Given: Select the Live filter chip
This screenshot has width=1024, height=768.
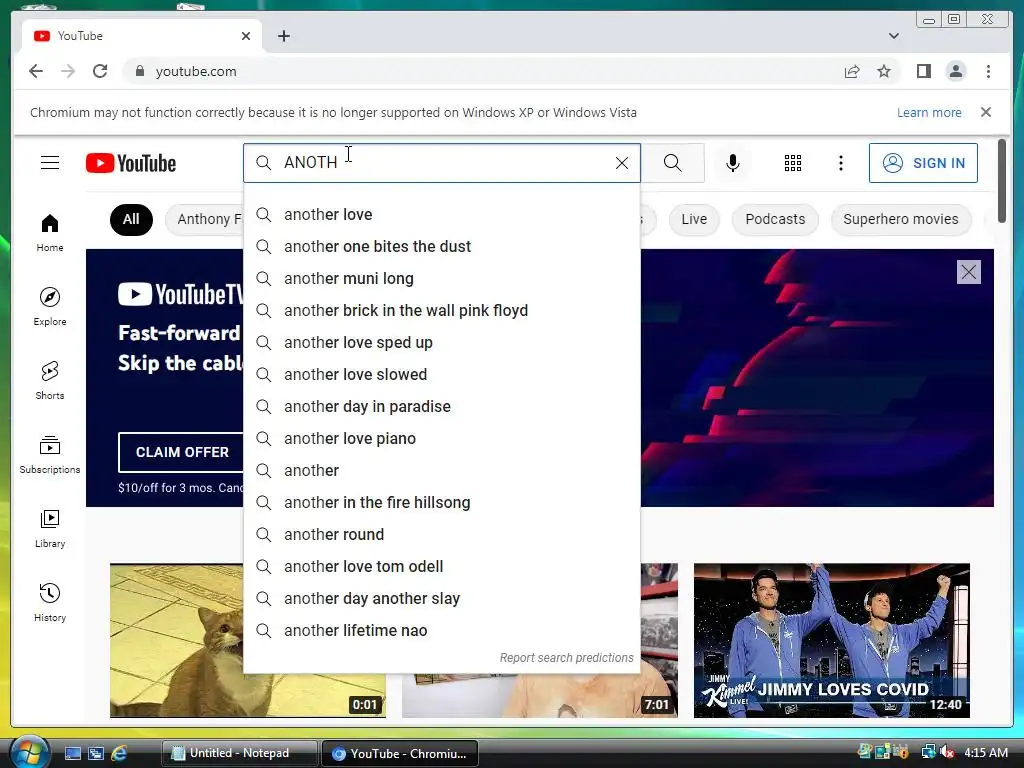Looking at the screenshot, I should (x=694, y=219).
